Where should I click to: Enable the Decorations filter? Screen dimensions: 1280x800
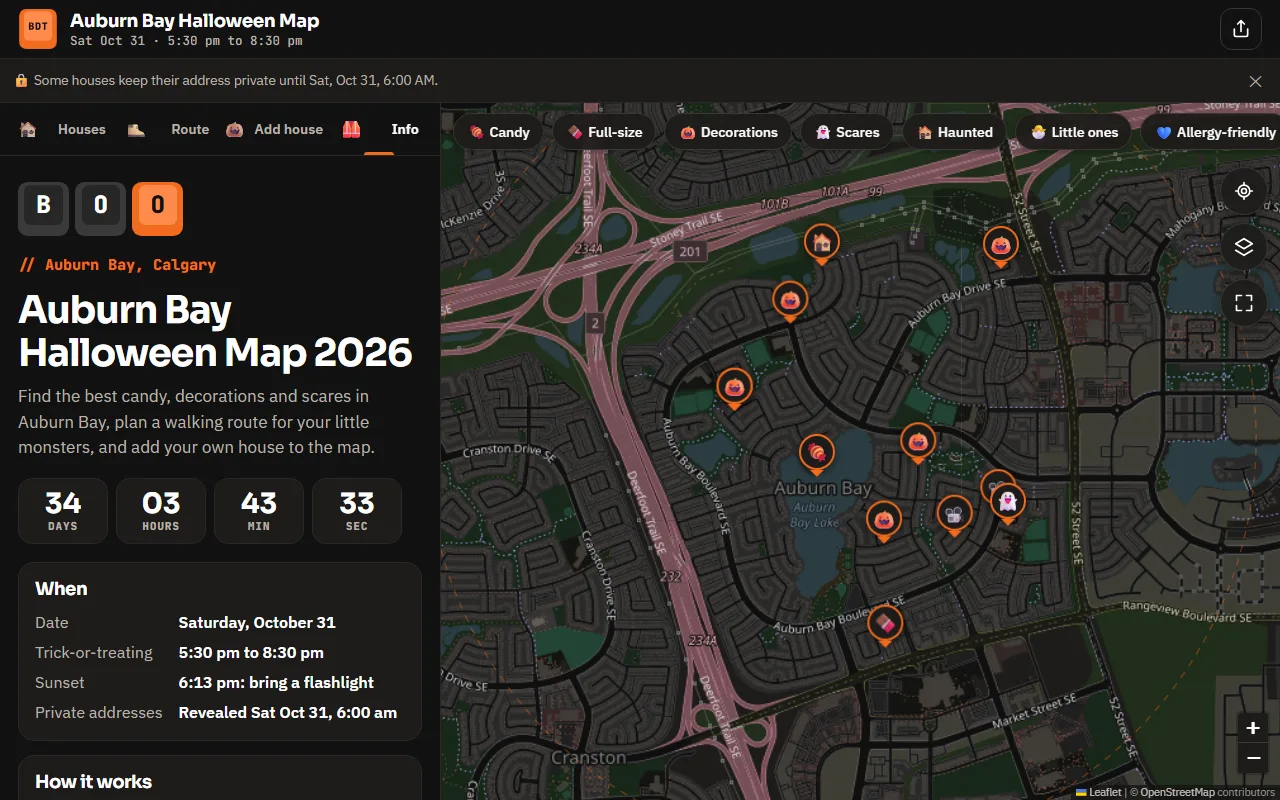click(x=728, y=132)
